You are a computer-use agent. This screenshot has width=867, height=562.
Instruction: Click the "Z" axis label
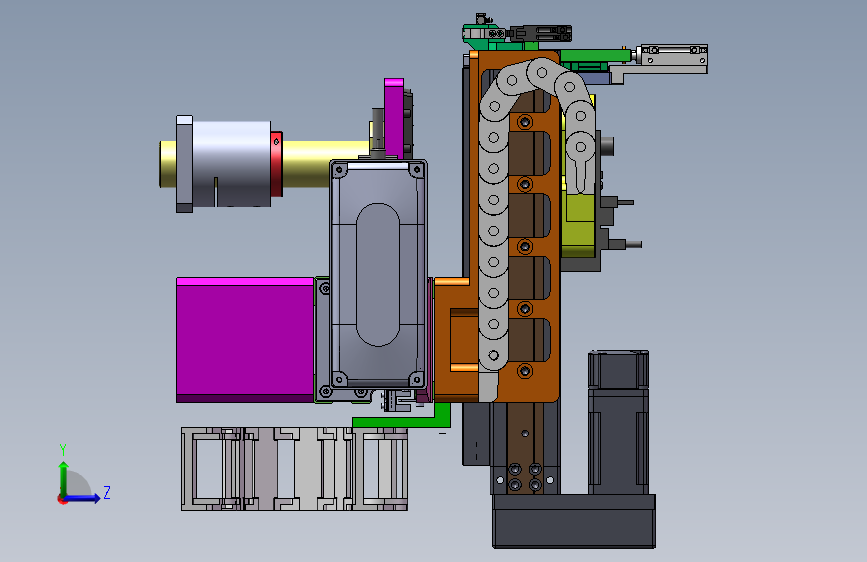click(107, 492)
